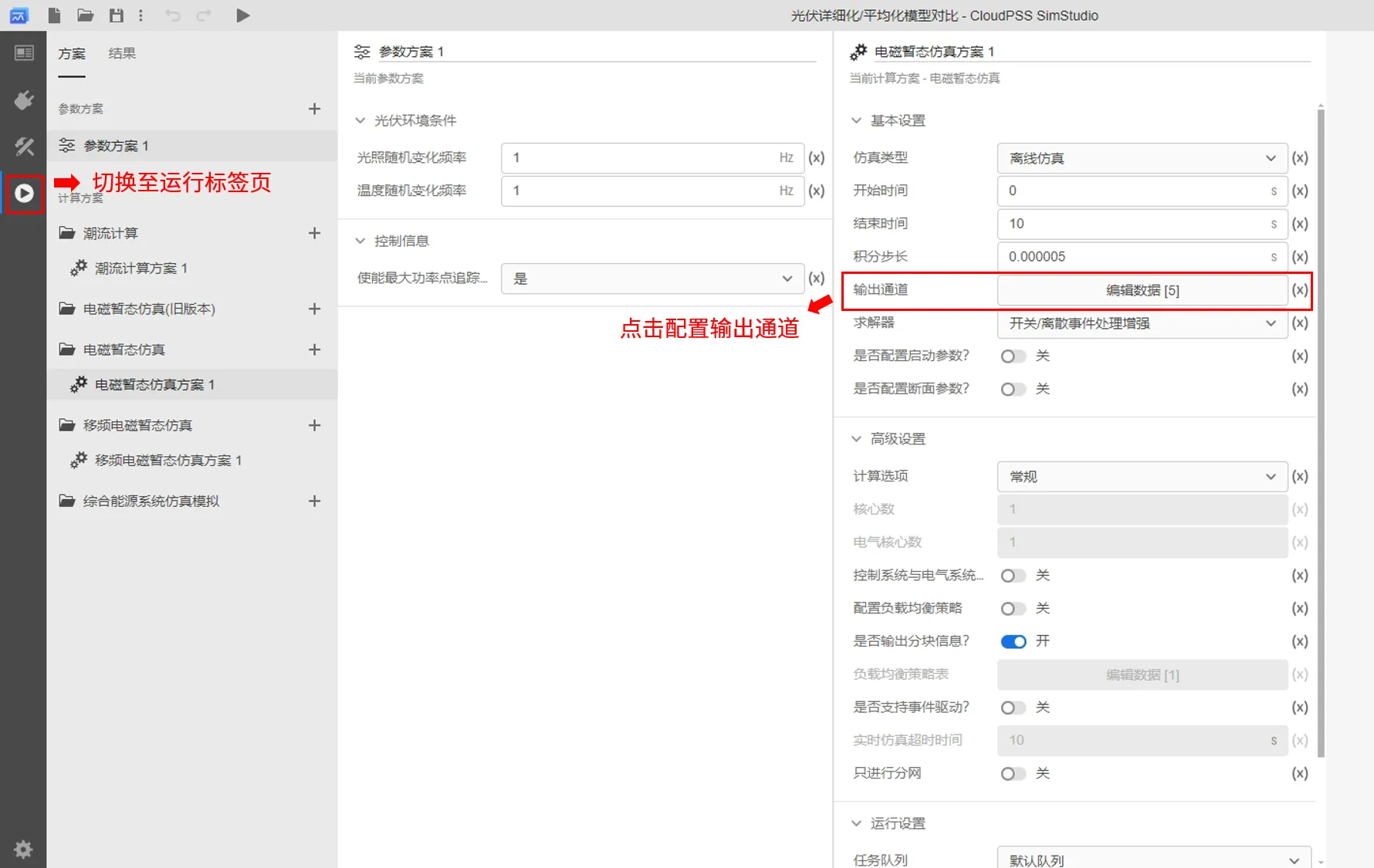Open 移频电磁暂态仿真 folder
Viewport: 1374px width, 868px height.
126,425
